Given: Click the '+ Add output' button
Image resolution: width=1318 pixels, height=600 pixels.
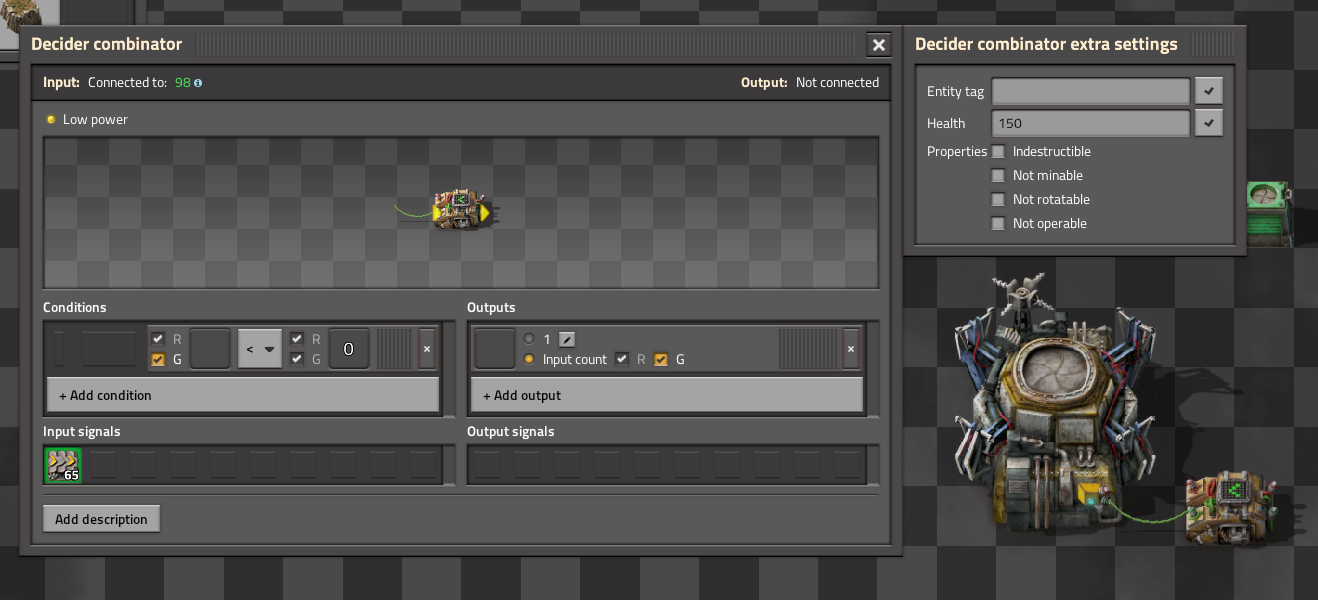Looking at the screenshot, I should click(x=667, y=395).
